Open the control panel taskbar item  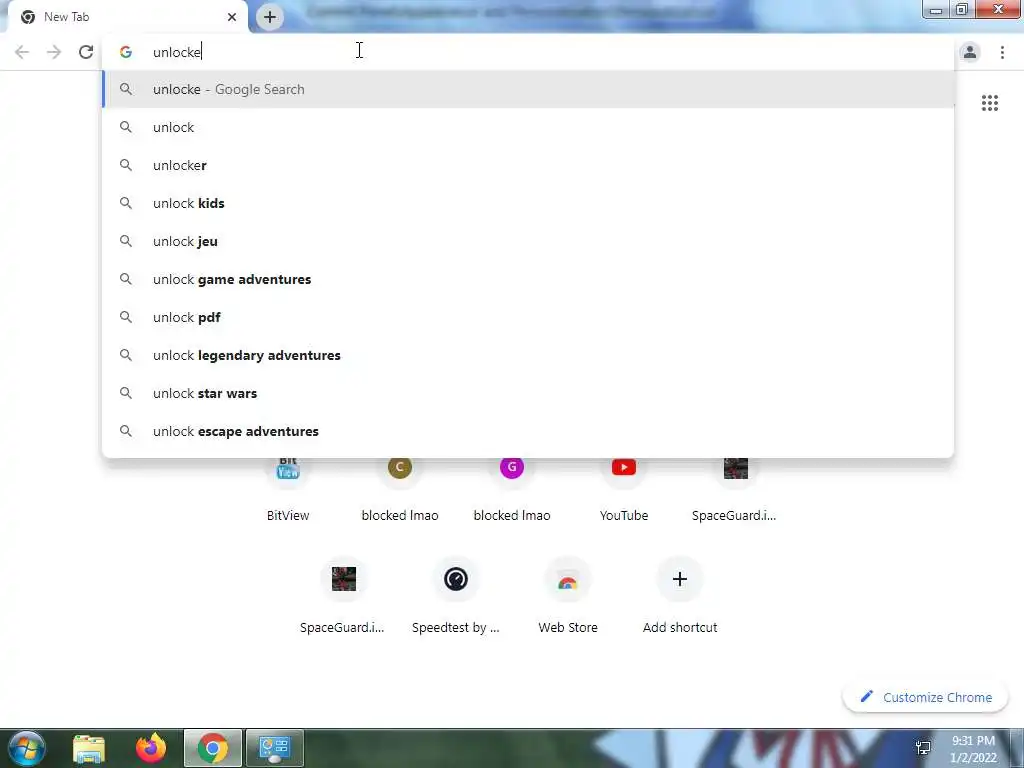(274, 748)
